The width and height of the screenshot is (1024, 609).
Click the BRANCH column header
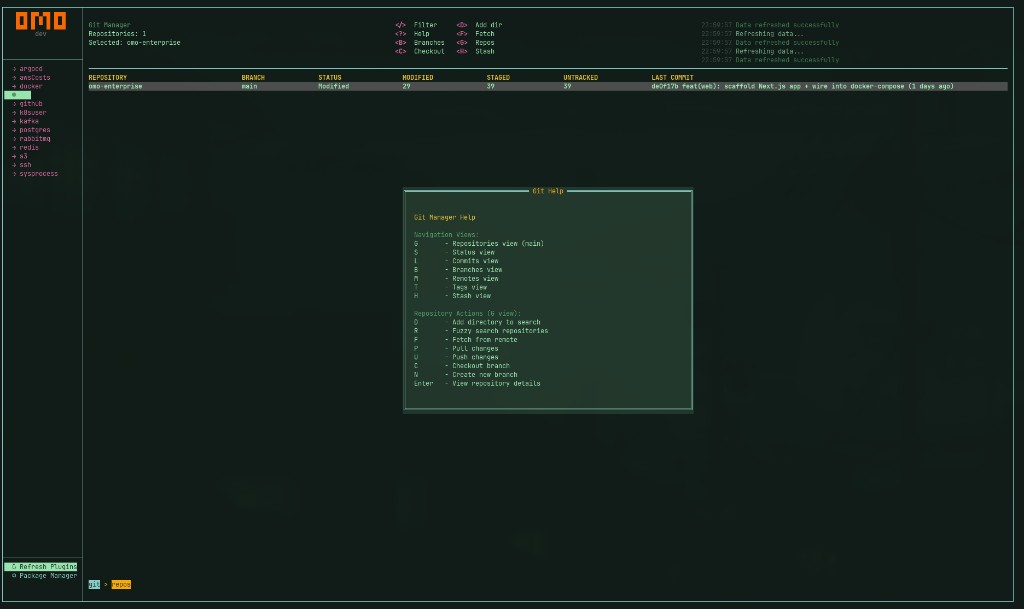tap(253, 78)
